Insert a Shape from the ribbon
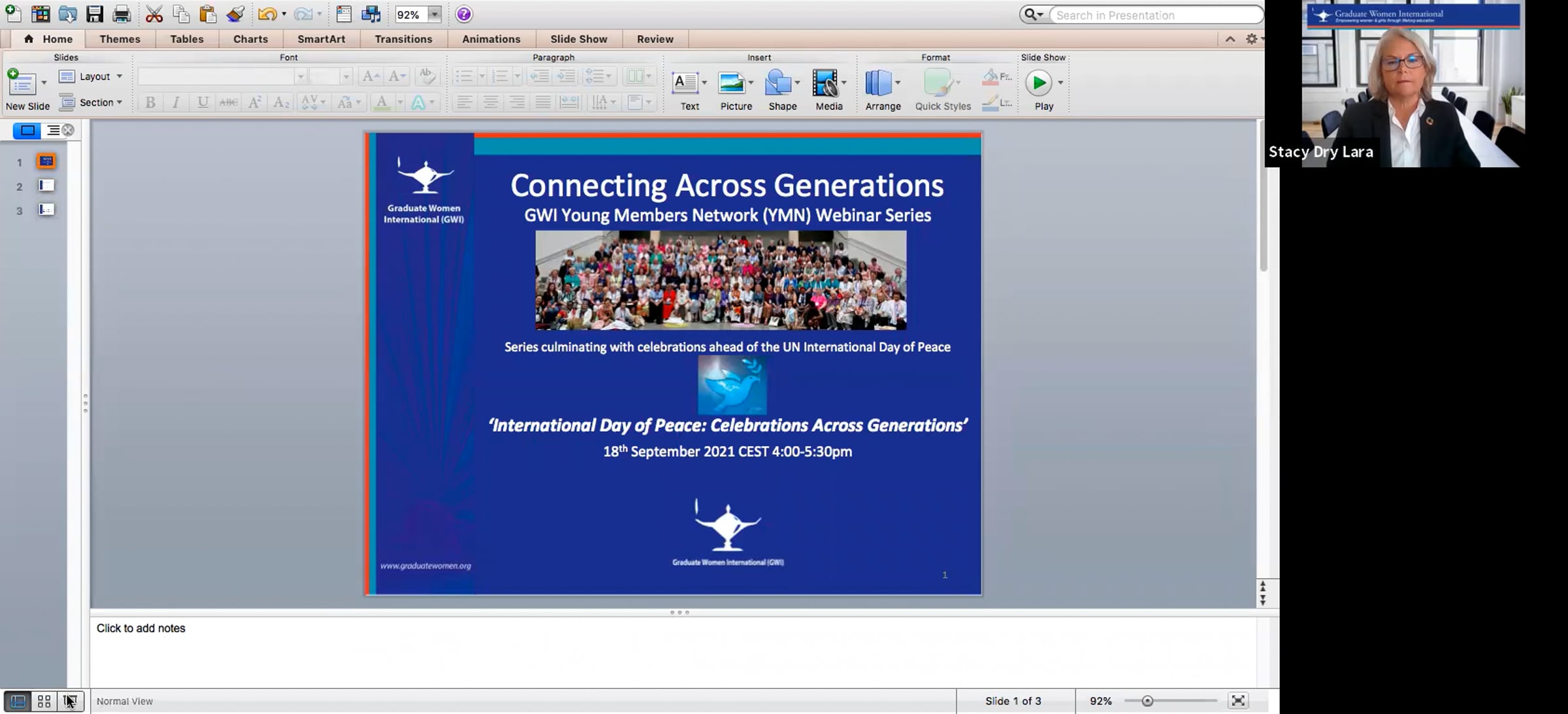 (778, 84)
